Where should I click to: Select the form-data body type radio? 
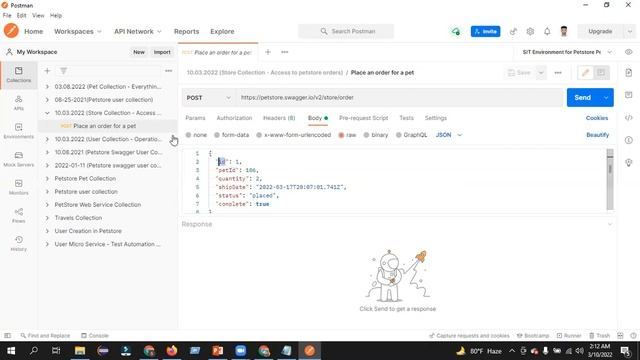click(217, 135)
